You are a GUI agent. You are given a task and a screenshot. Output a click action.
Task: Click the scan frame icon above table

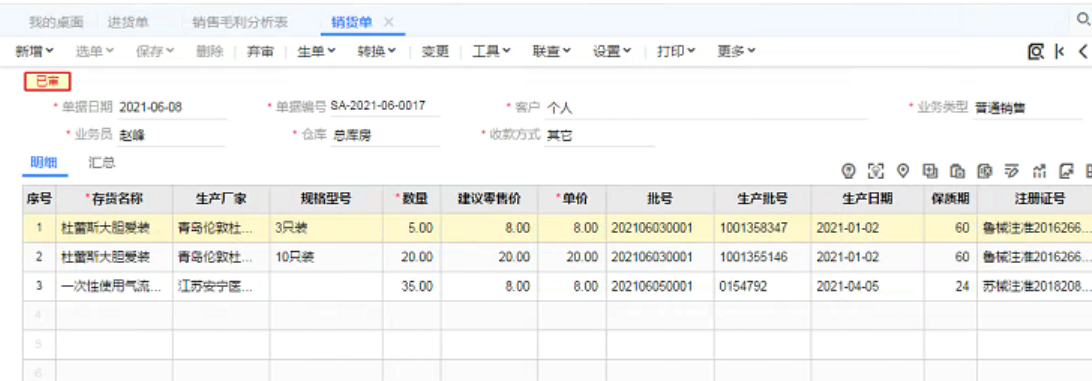875,170
